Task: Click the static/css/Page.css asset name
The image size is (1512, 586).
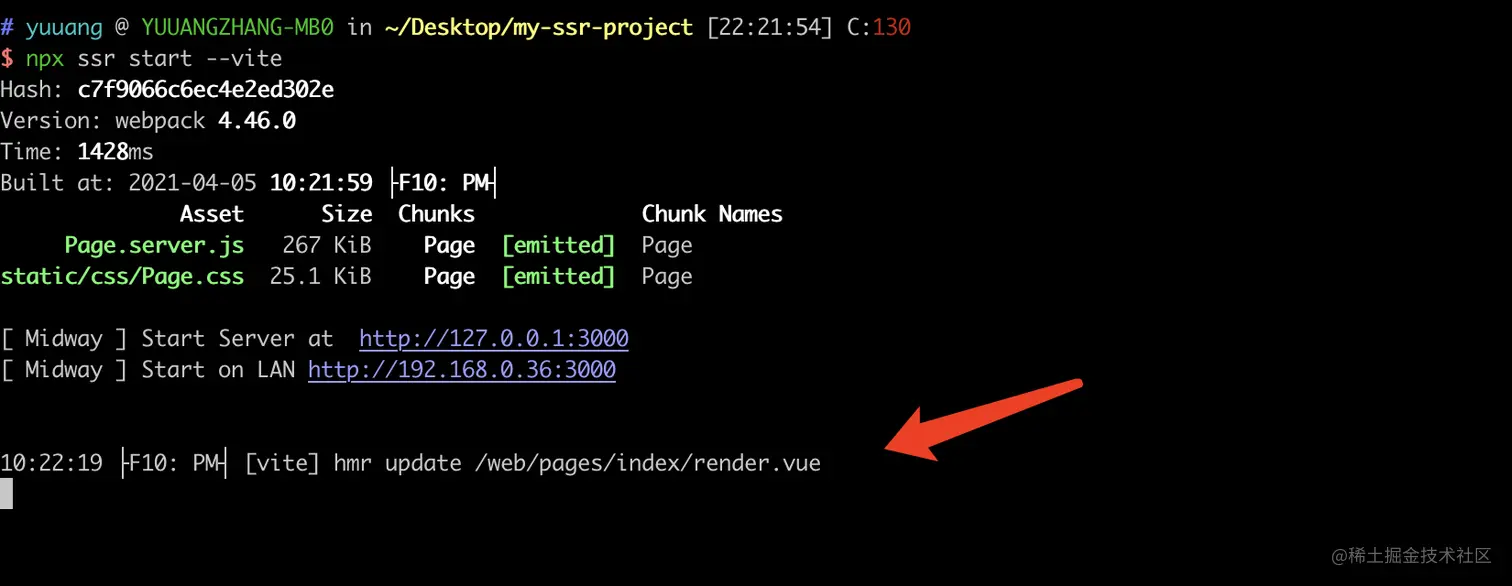Action: coord(122,277)
